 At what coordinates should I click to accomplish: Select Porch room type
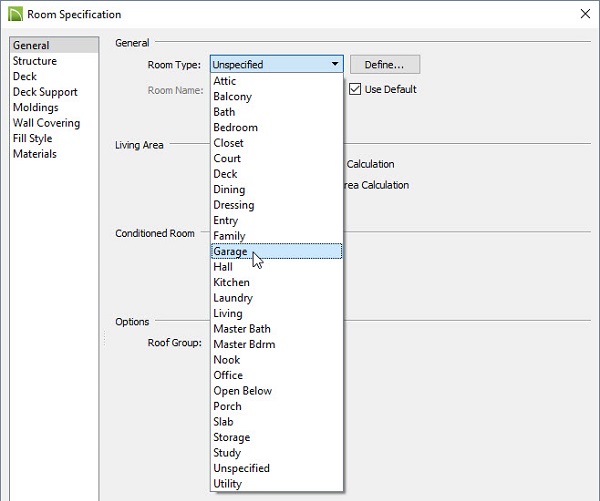(276, 406)
